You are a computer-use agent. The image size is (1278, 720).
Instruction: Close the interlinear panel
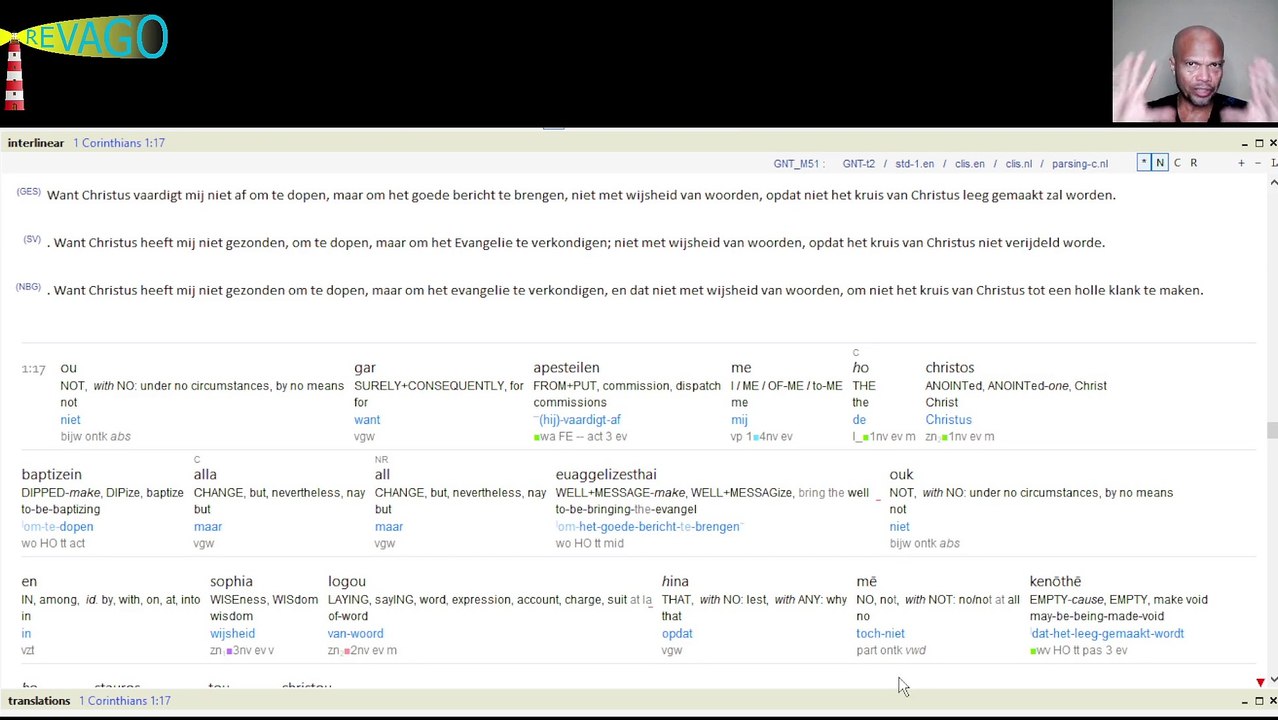(x=1272, y=143)
